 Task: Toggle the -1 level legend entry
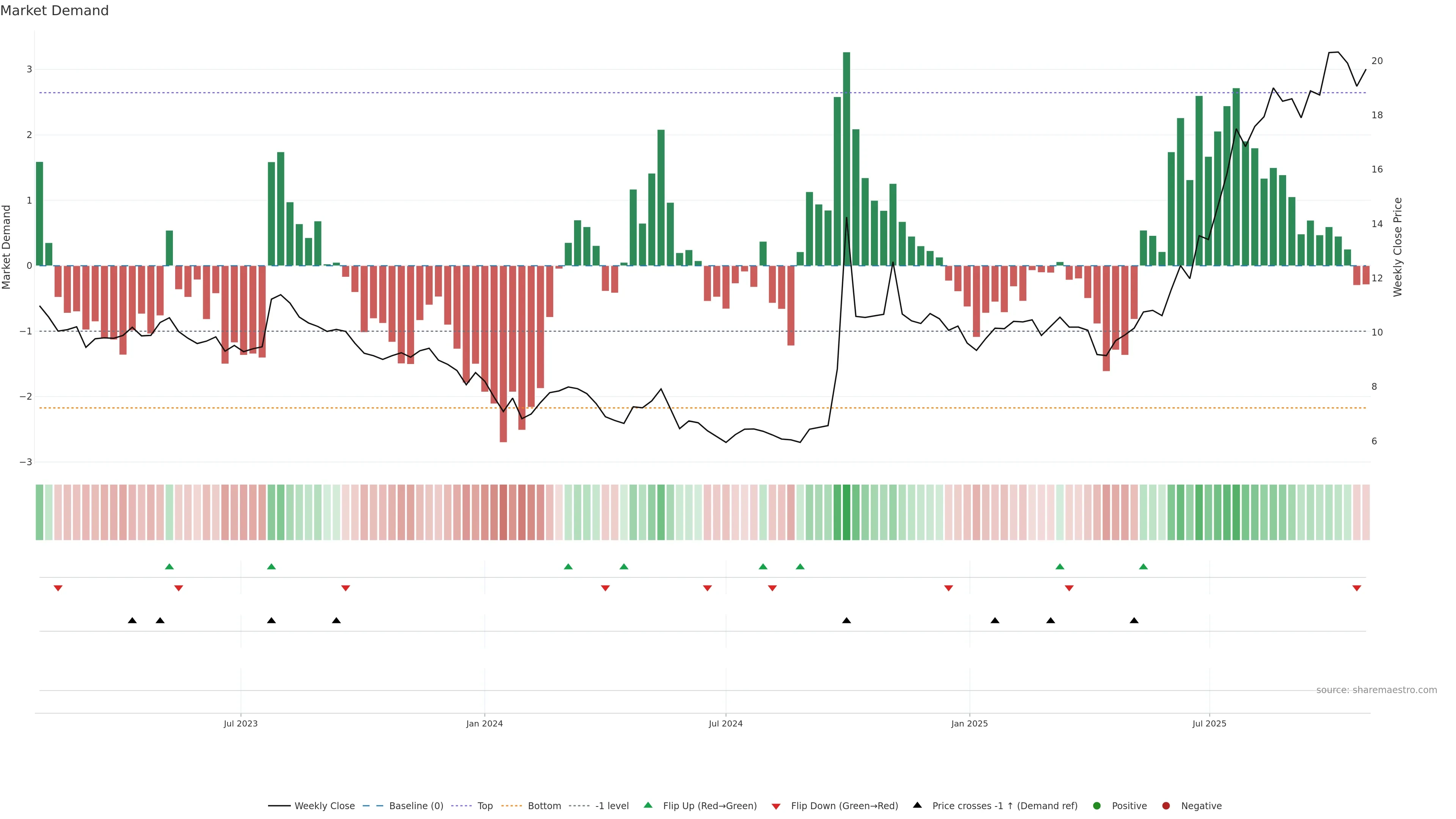pos(612,805)
